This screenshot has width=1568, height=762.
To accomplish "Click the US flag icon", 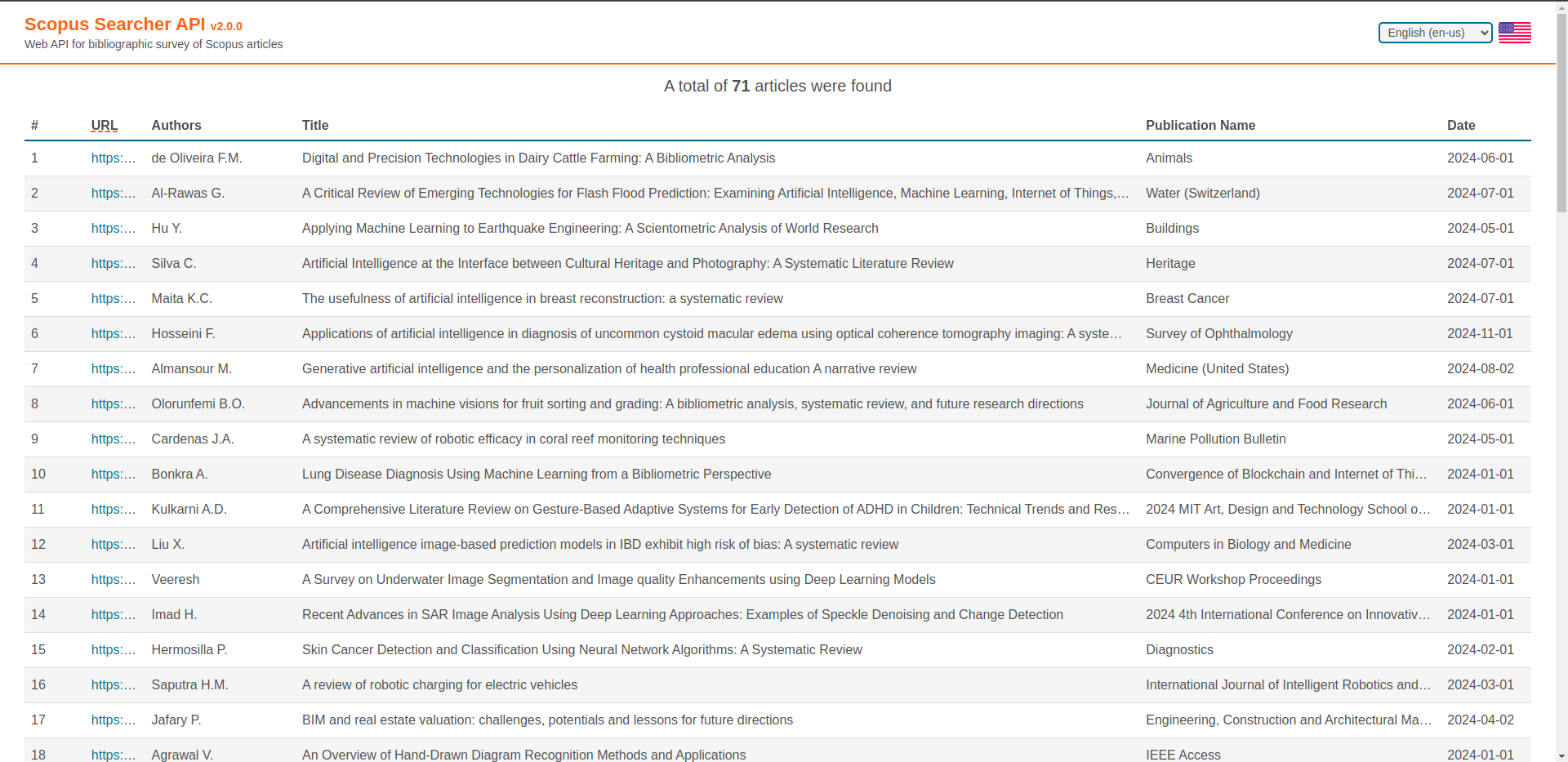I will [x=1515, y=33].
